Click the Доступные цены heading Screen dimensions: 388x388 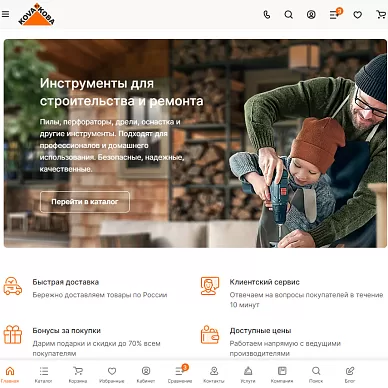pyautogui.click(x=260, y=331)
